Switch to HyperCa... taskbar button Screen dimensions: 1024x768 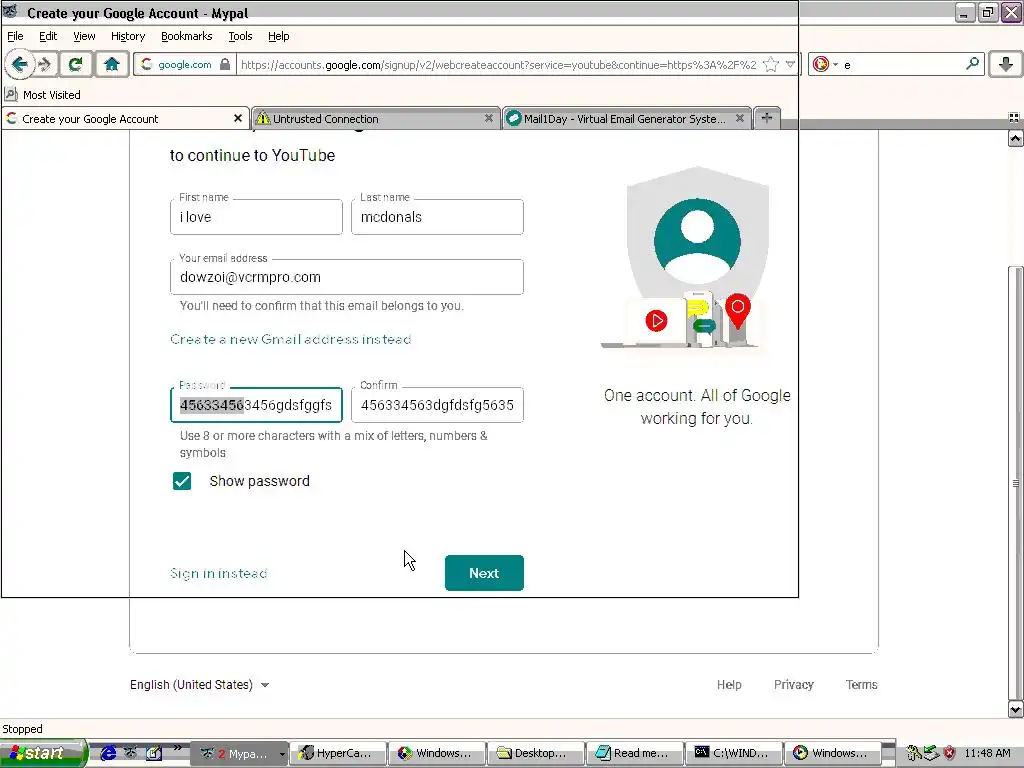(338, 753)
